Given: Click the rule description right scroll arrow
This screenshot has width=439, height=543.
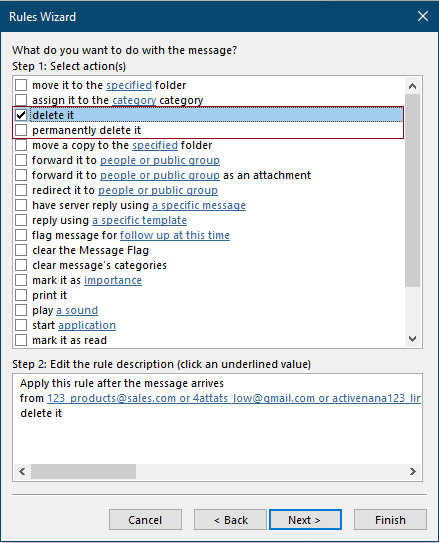Looking at the screenshot, I should coord(412,471).
